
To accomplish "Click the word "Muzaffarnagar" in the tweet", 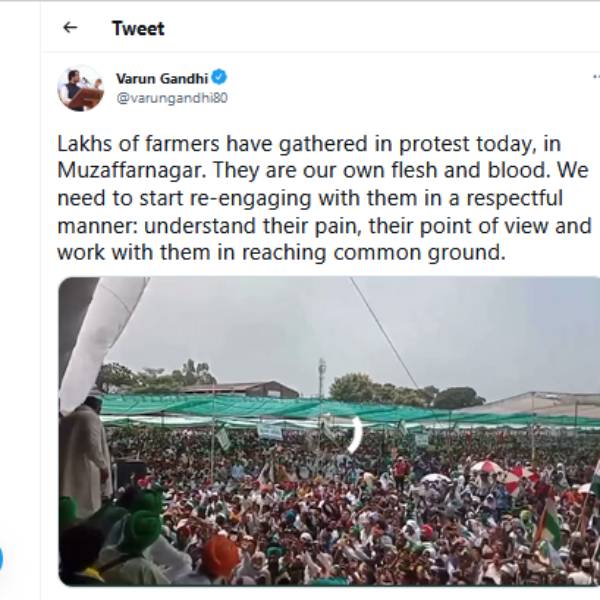I will click(113, 169).
